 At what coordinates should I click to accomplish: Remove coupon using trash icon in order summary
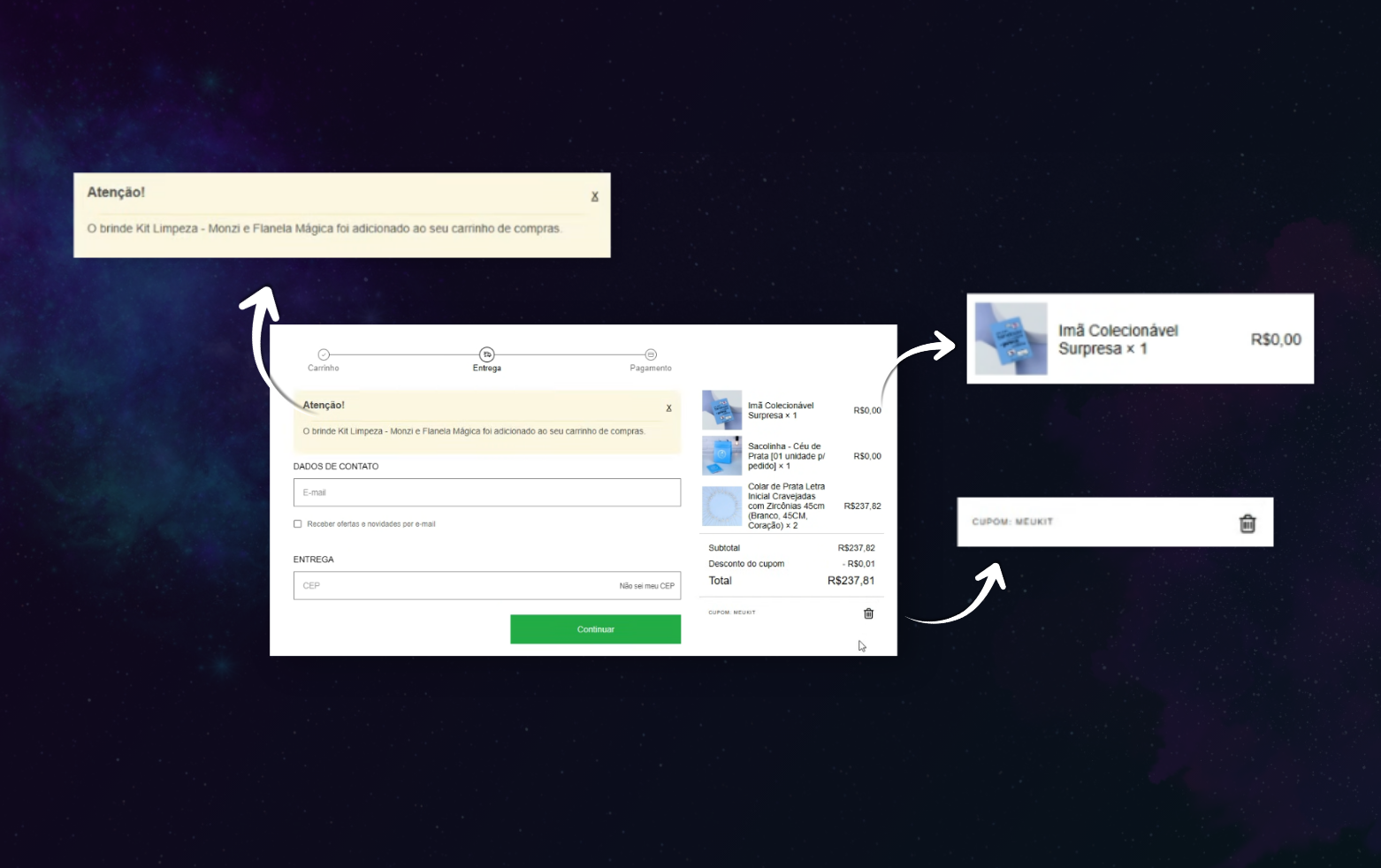(868, 613)
